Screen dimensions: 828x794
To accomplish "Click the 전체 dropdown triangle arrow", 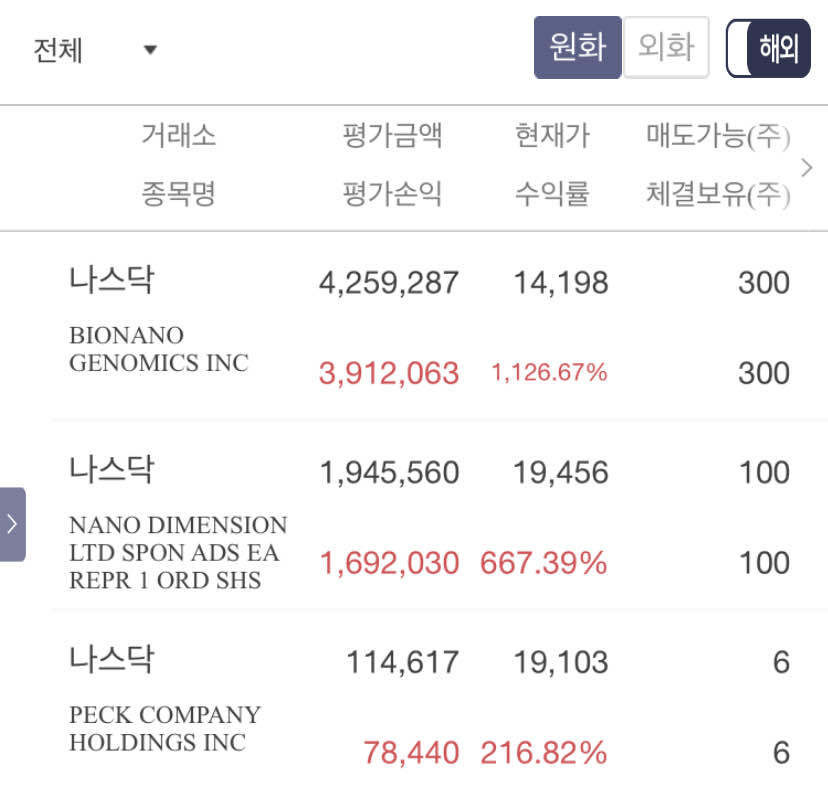I will click(x=150, y=49).
